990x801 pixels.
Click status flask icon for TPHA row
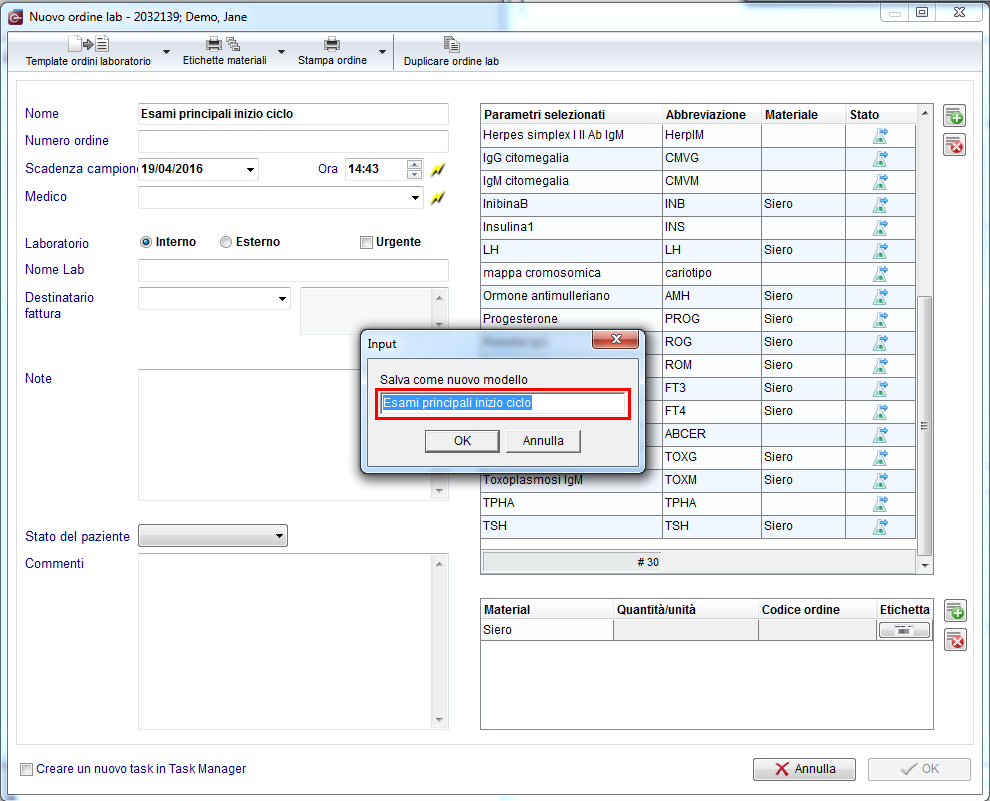pos(880,504)
